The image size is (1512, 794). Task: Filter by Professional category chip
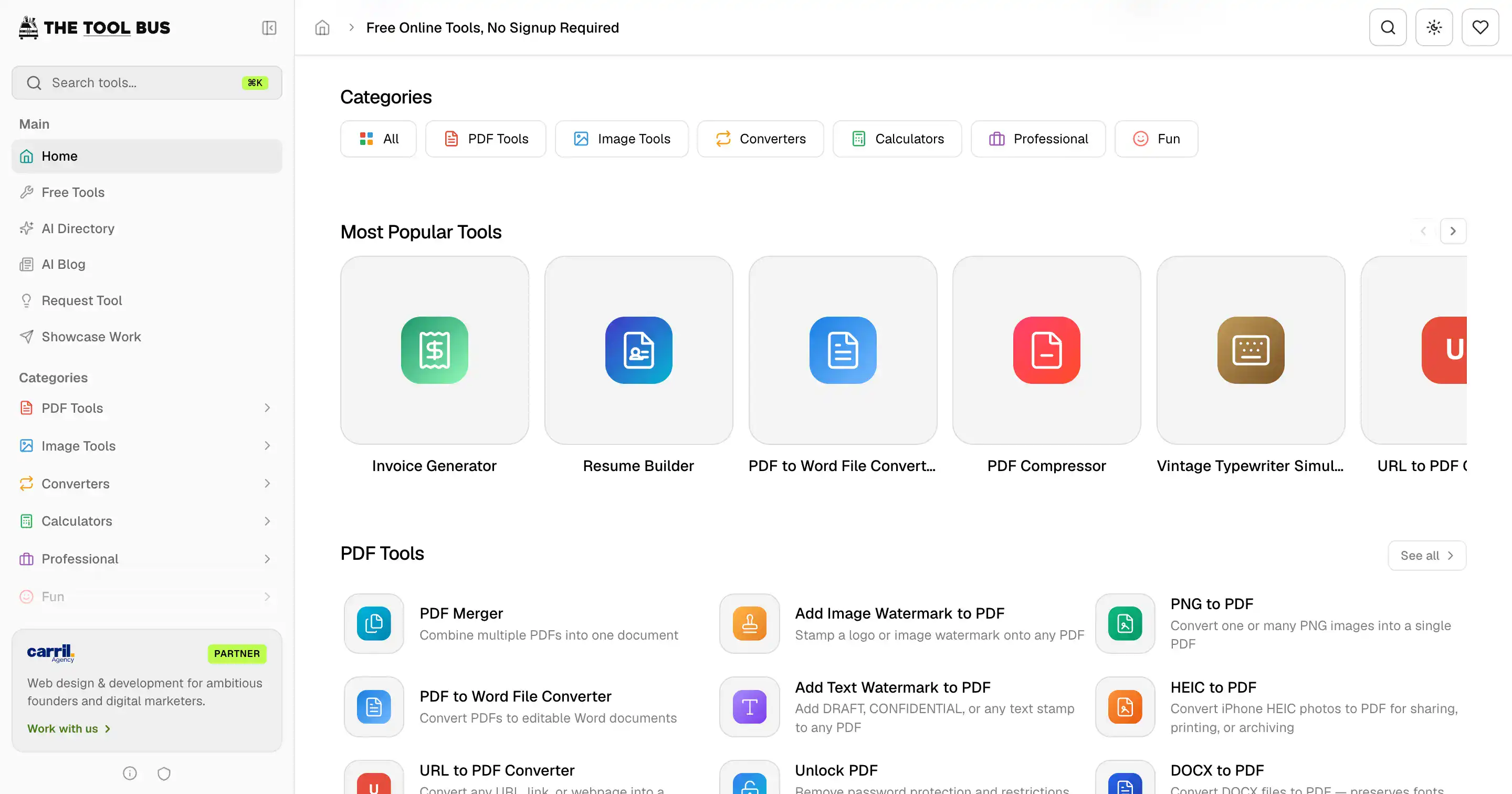pyautogui.click(x=1038, y=139)
